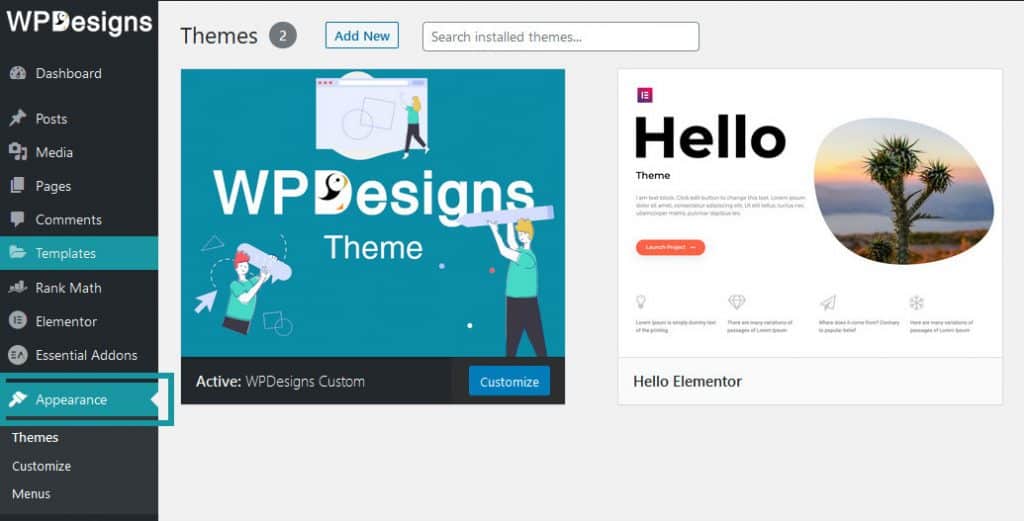This screenshot has width=1024, height=521.
Task: Click the Comments speech bubble icon
Action: pyautogui.click(x=18, y=219)
